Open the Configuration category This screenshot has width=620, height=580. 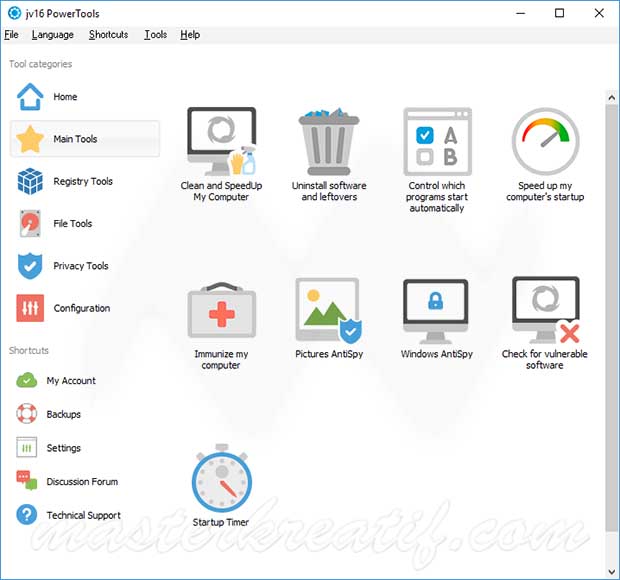(x=81, y=308)
